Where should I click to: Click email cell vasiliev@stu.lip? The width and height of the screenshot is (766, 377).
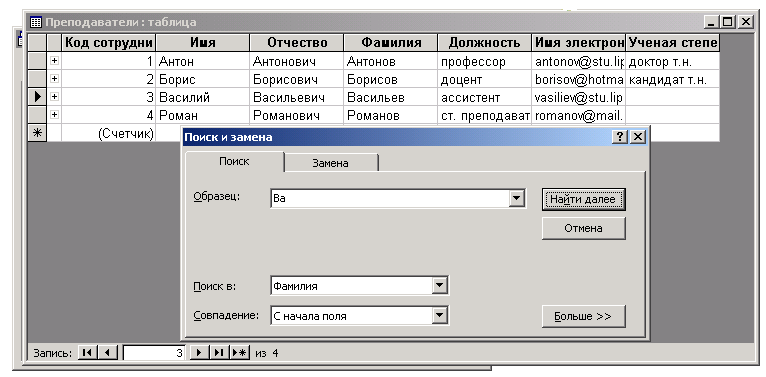tap(578, 97)
